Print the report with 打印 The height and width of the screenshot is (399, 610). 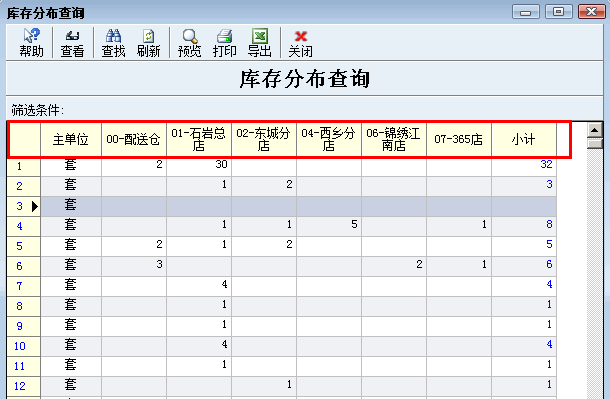(224, 43)
